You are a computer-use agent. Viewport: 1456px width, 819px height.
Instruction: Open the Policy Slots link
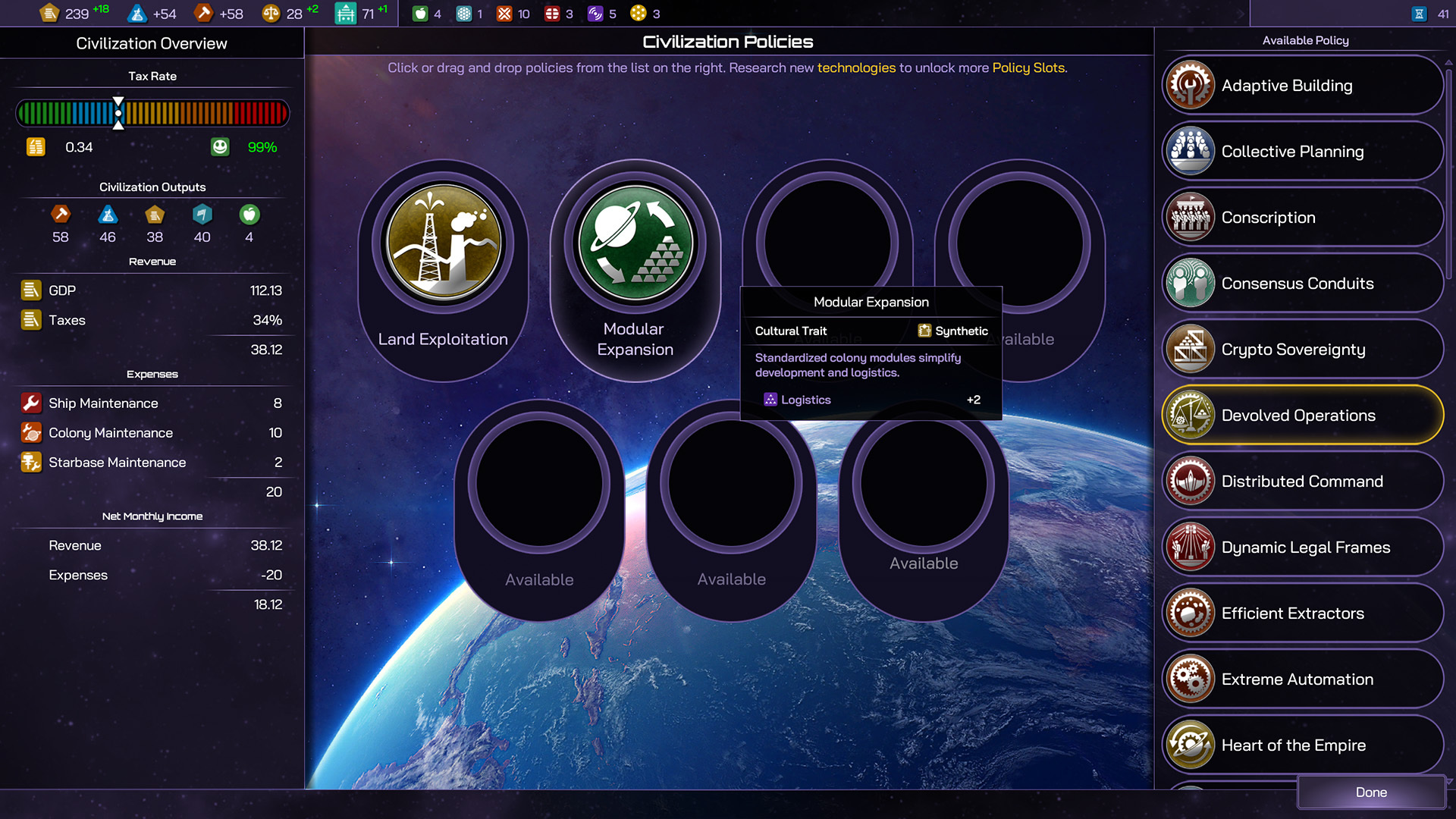click(x=1028, y=67)
